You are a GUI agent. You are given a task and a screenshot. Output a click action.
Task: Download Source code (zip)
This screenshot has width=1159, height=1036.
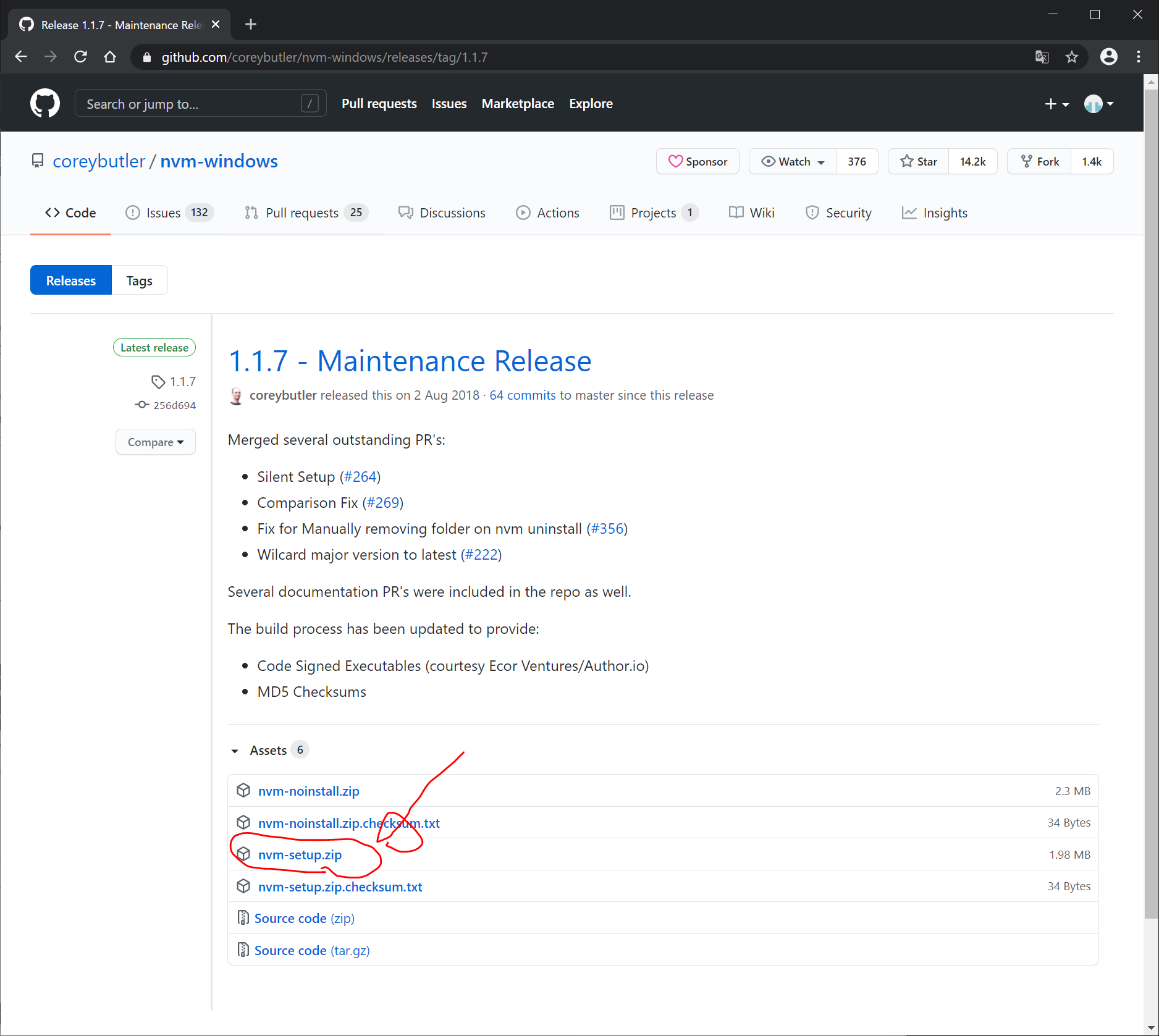pyautogui.click(x=304, y=919)
